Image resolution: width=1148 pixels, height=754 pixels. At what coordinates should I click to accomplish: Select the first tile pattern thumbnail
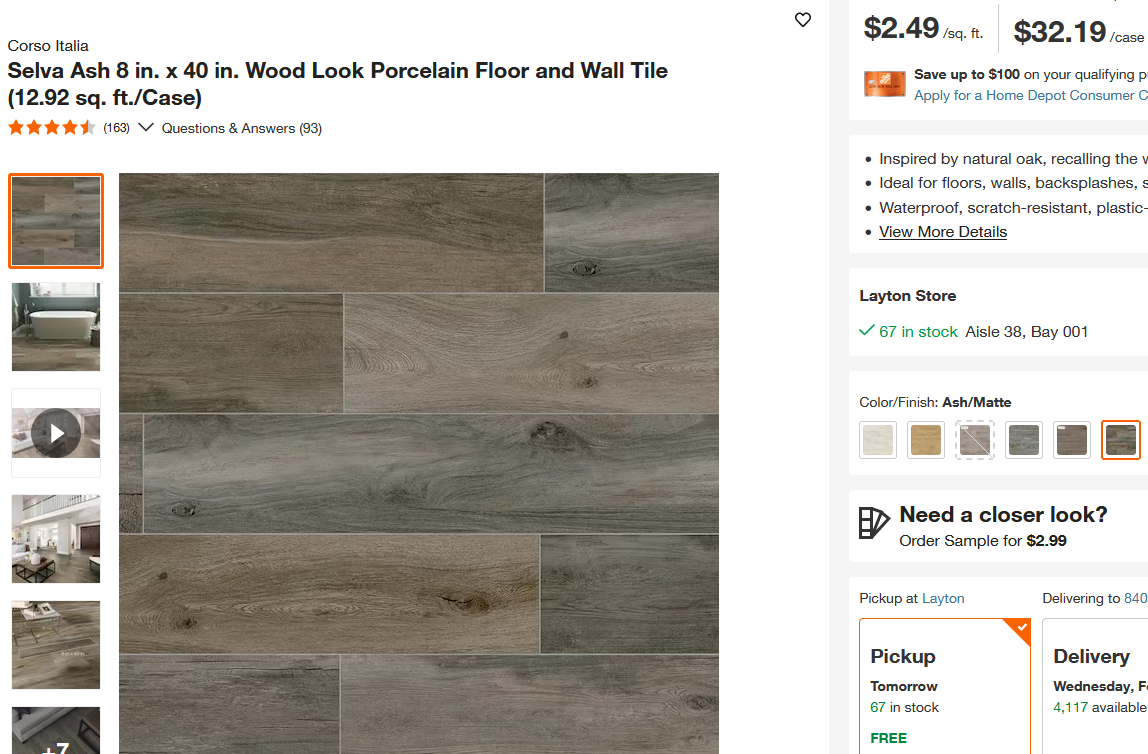tap(56, 221)
